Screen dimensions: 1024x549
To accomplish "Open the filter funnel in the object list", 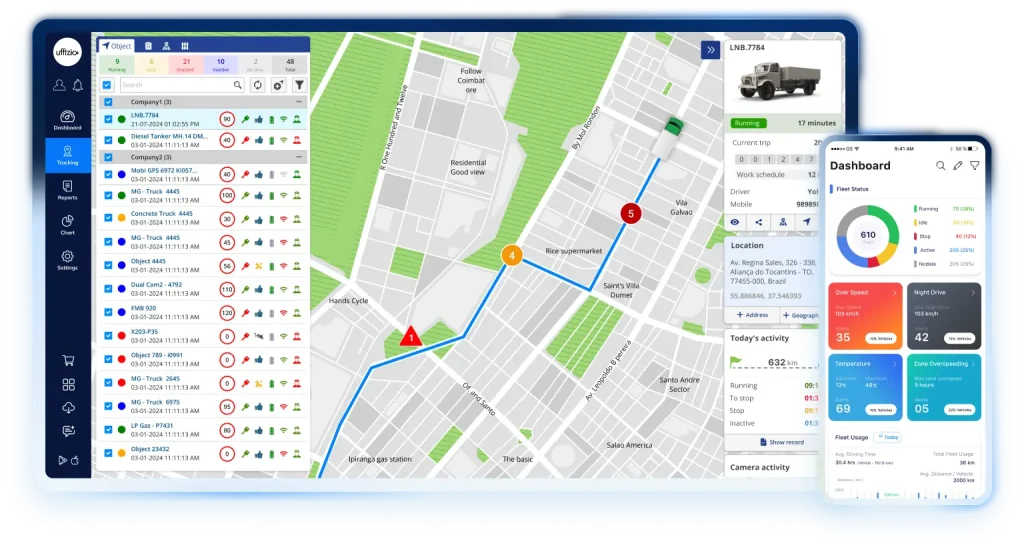I will pos(298,85).
